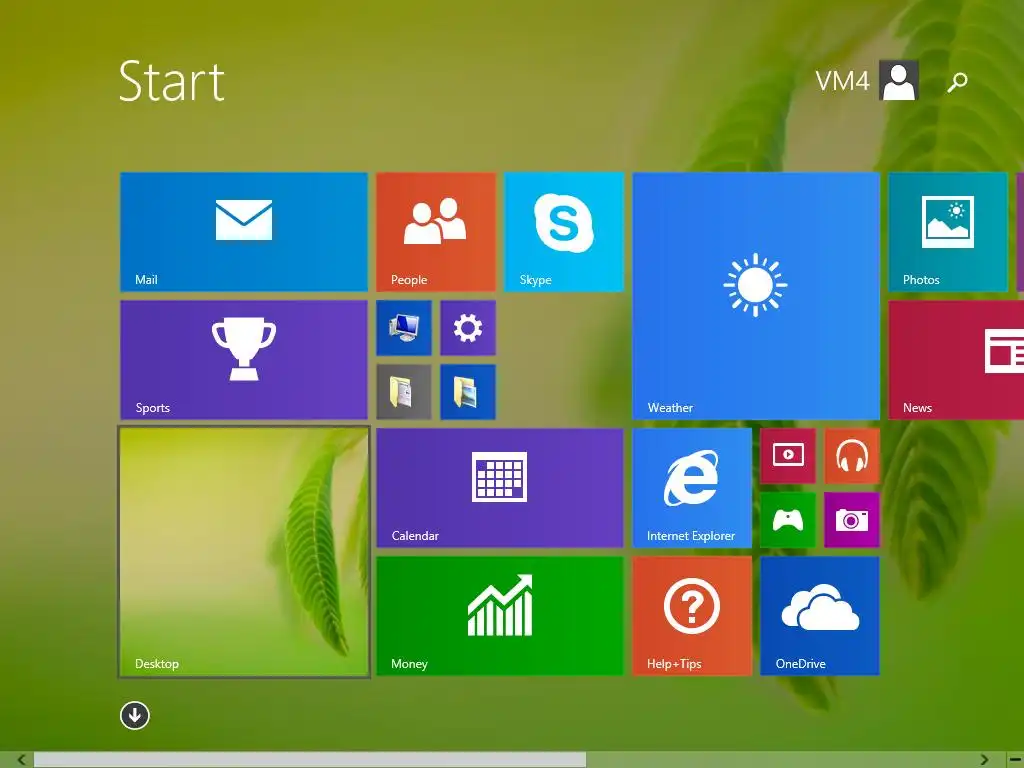Open the Xbox Games small tile
The width and height of the screenshot is (1024, 768).
(788, 520)
